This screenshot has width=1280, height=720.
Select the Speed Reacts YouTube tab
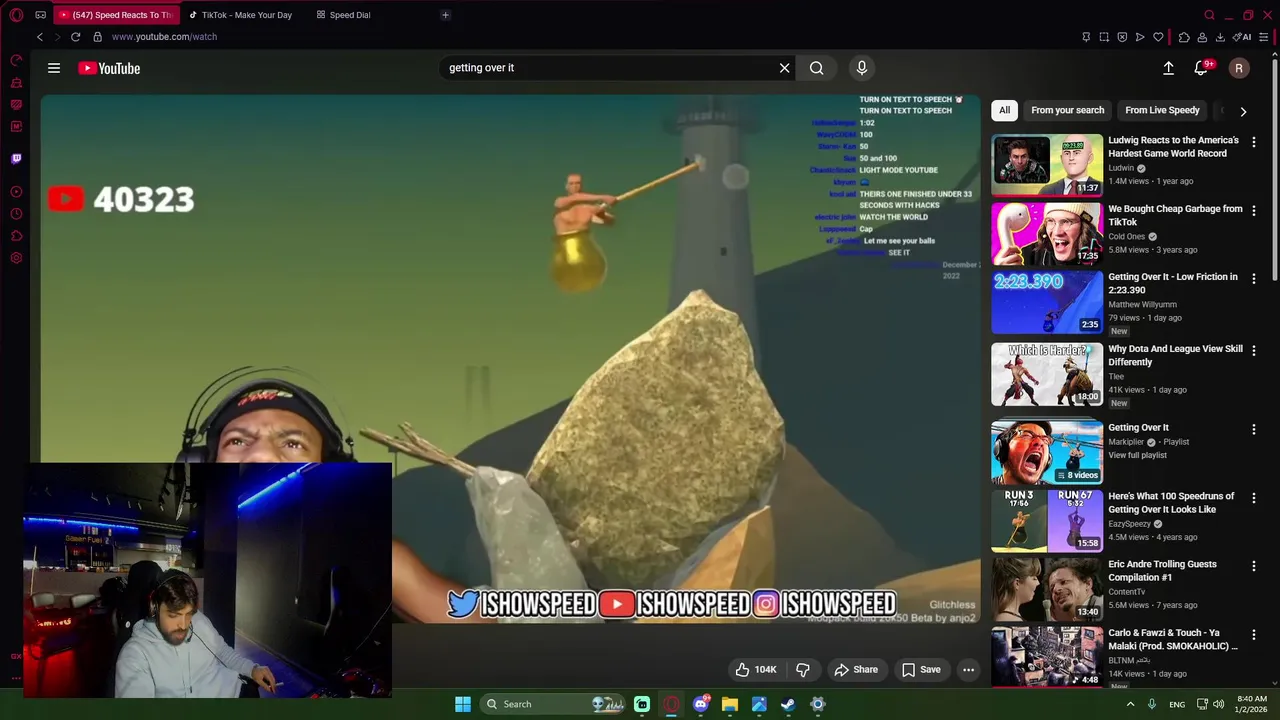(116, 15)
